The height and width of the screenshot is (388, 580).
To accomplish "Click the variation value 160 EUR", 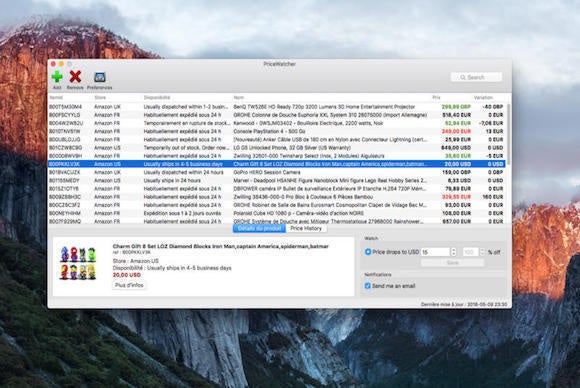I will [x=492, y=197].
